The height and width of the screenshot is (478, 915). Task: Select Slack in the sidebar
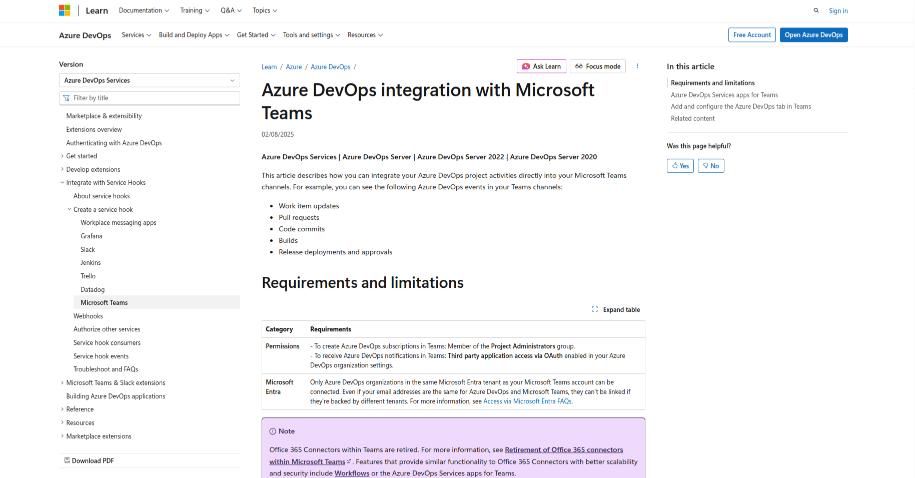point(88,249)
